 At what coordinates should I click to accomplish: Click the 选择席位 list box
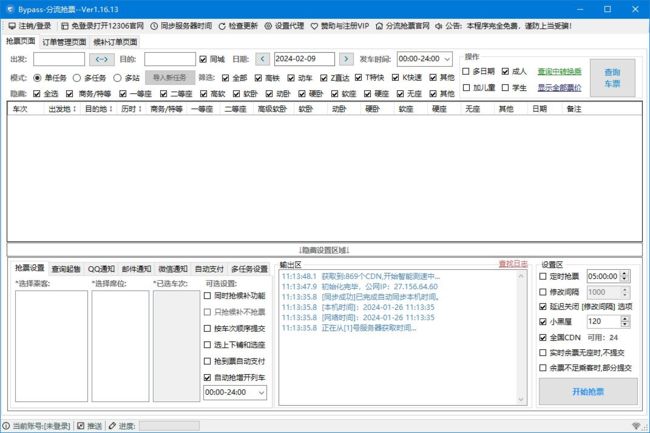click(x=120, y=346)
